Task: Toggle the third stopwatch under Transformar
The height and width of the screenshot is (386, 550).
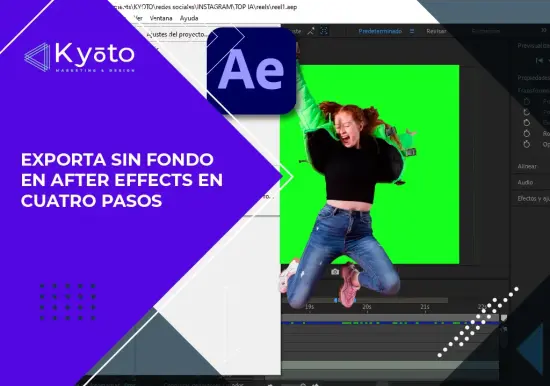Action: (x=526, y=122)
